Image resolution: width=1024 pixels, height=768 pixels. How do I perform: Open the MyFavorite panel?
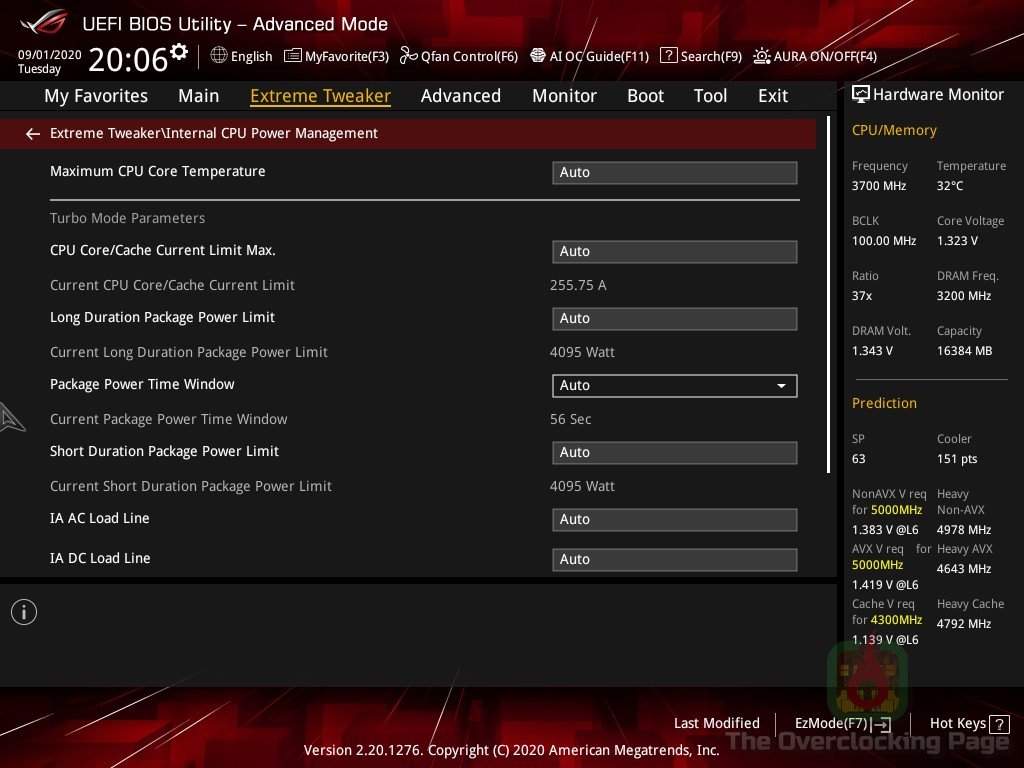(336, 56)
